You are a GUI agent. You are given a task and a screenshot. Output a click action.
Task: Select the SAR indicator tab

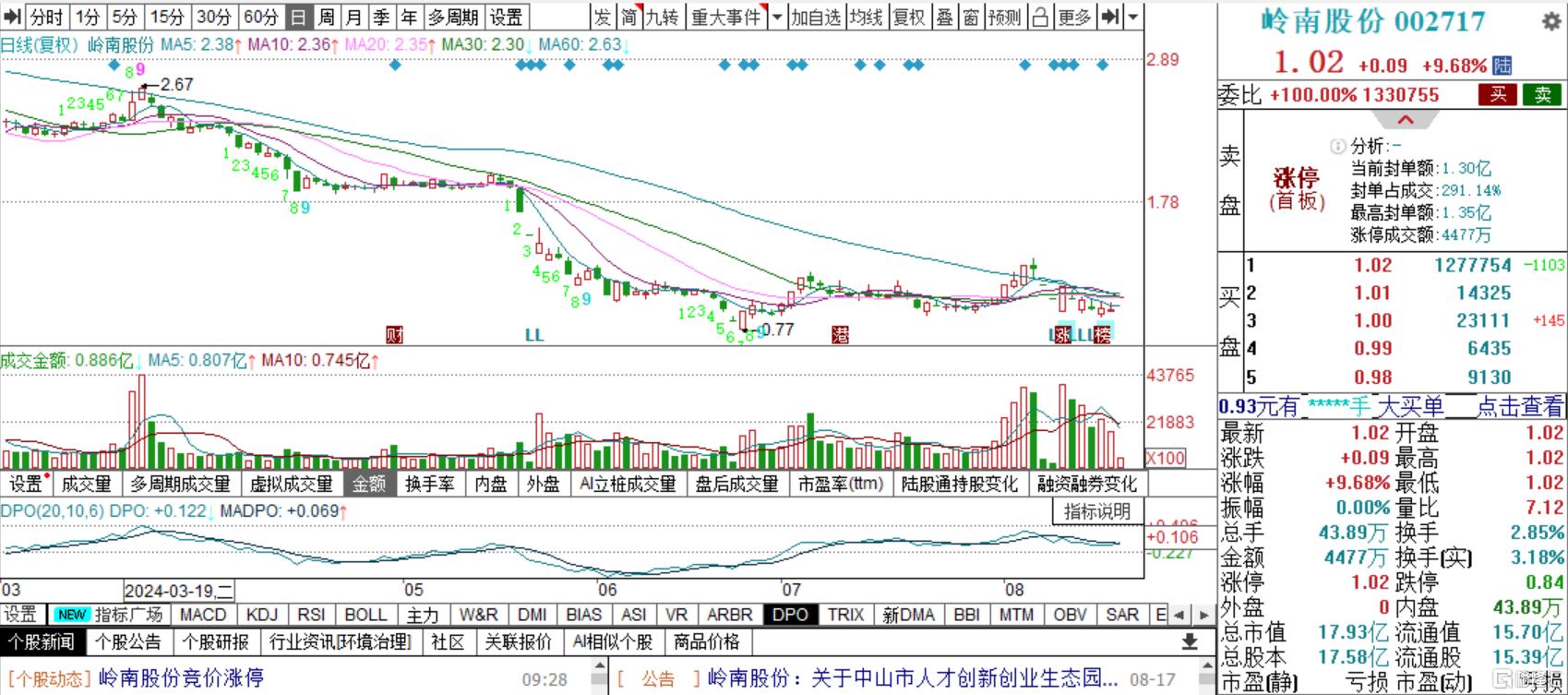1122,615
